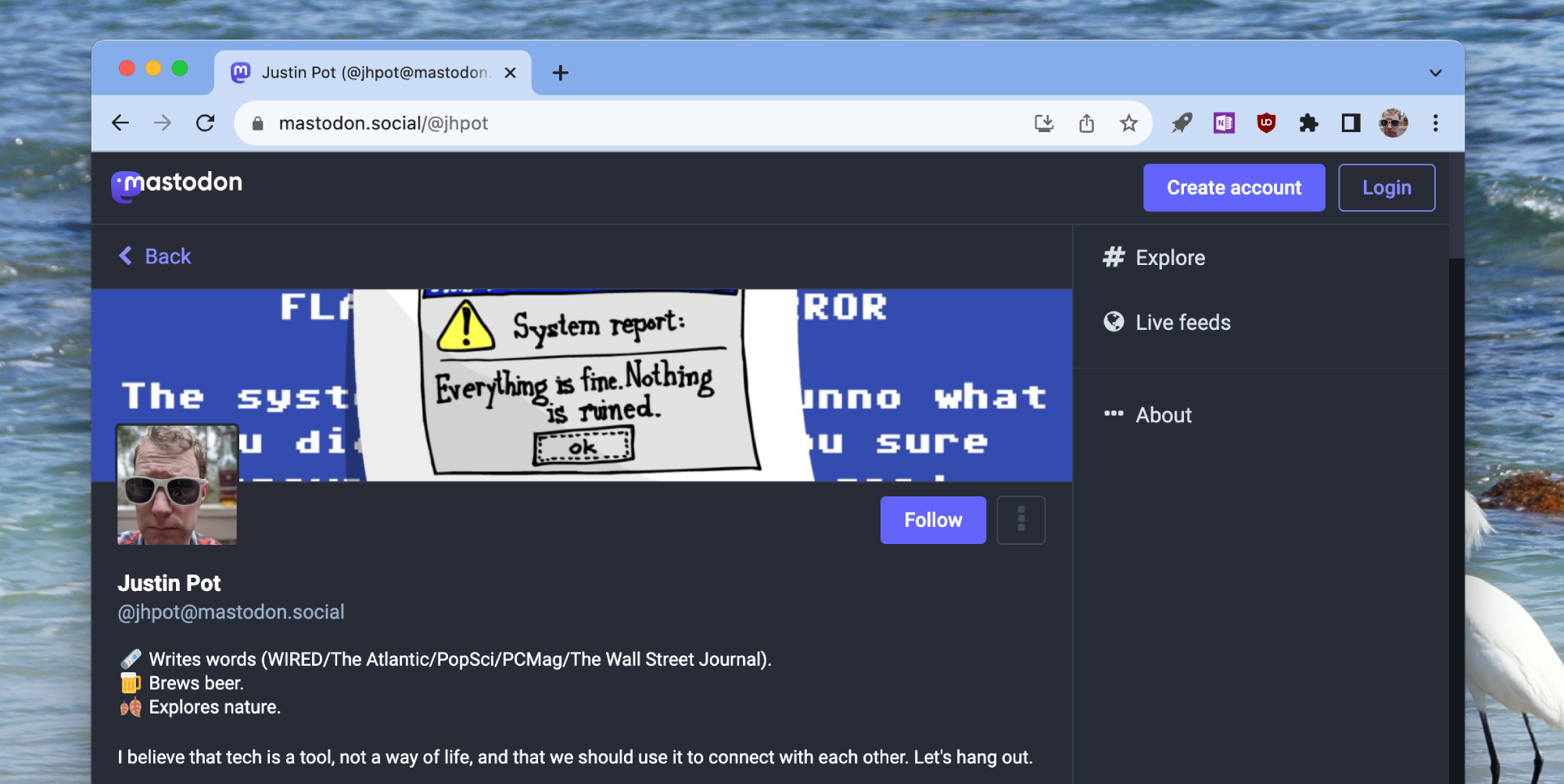
Task: Click the Share page icon in address bar
Action: (1086, 123)
